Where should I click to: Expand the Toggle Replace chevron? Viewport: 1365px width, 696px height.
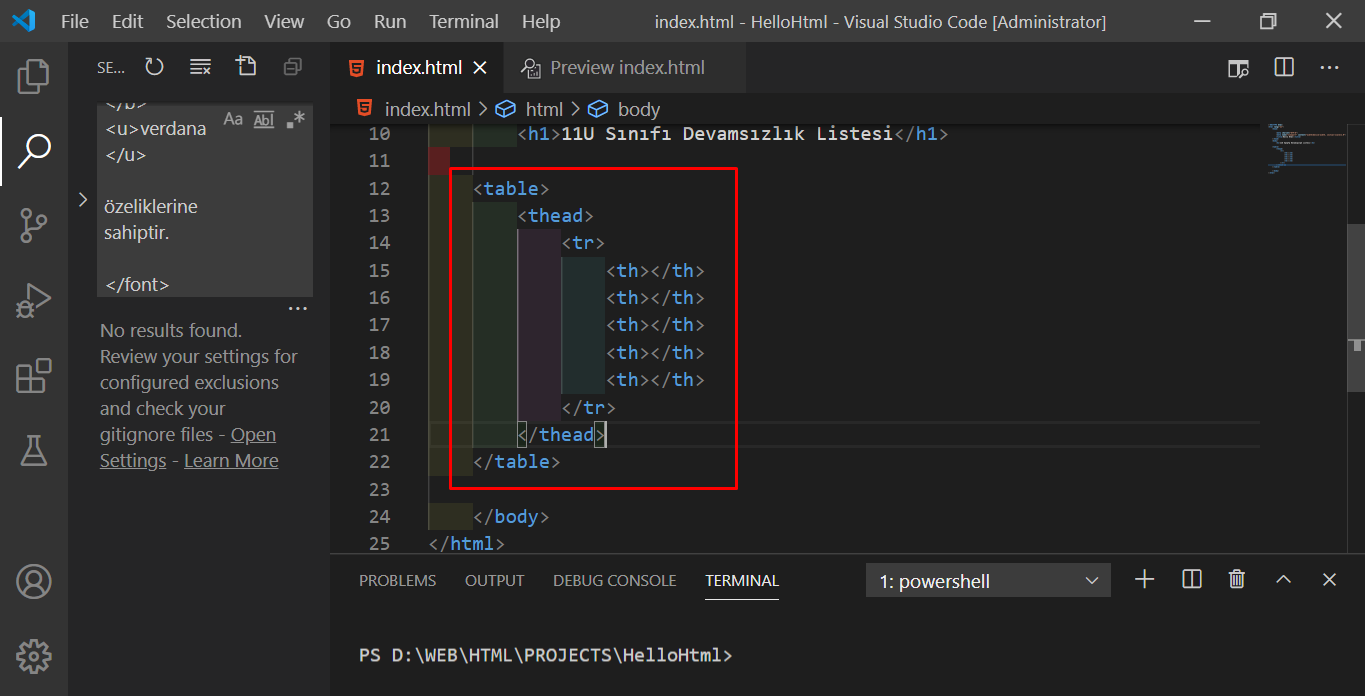[x=83, y=200]
